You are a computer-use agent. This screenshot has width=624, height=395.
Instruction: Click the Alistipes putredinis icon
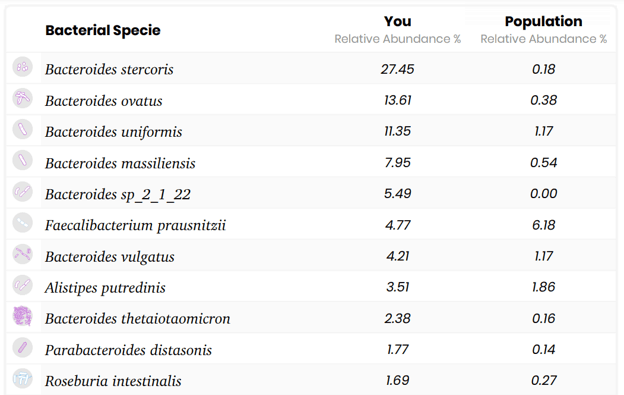click(x=22, y=285)
